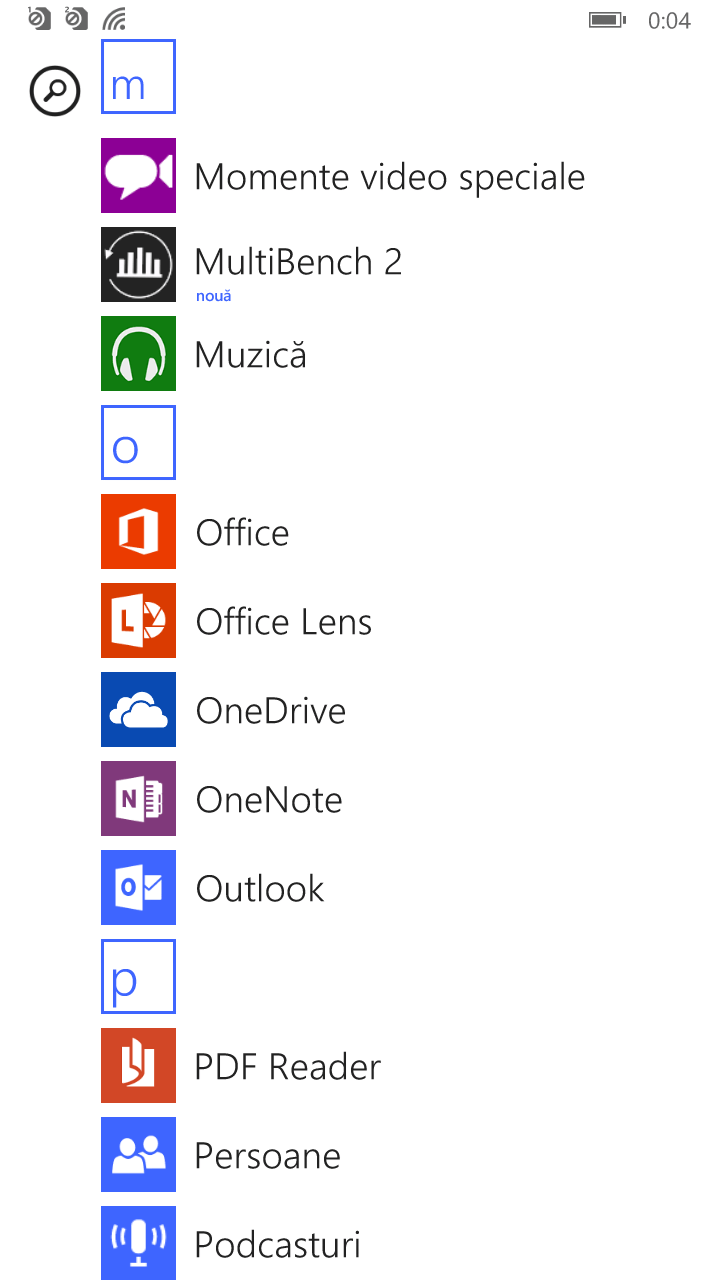The image size is (720, 1280).
Task: Open the Podcasturi microphone icon
Action: click(138, 1243)
